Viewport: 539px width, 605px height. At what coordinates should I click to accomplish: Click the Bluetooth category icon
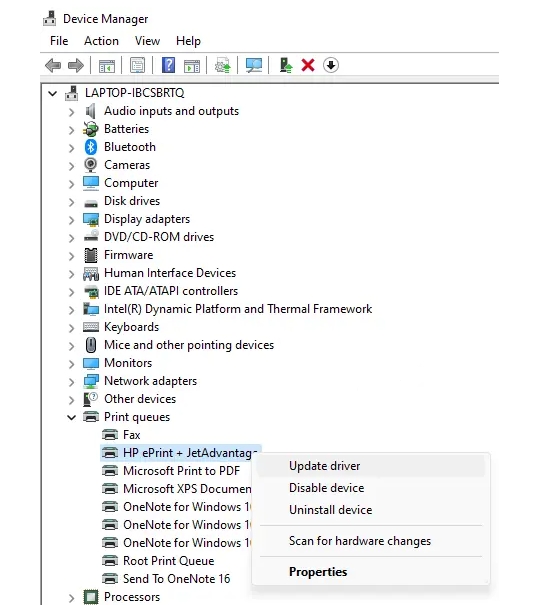point(91,147)
